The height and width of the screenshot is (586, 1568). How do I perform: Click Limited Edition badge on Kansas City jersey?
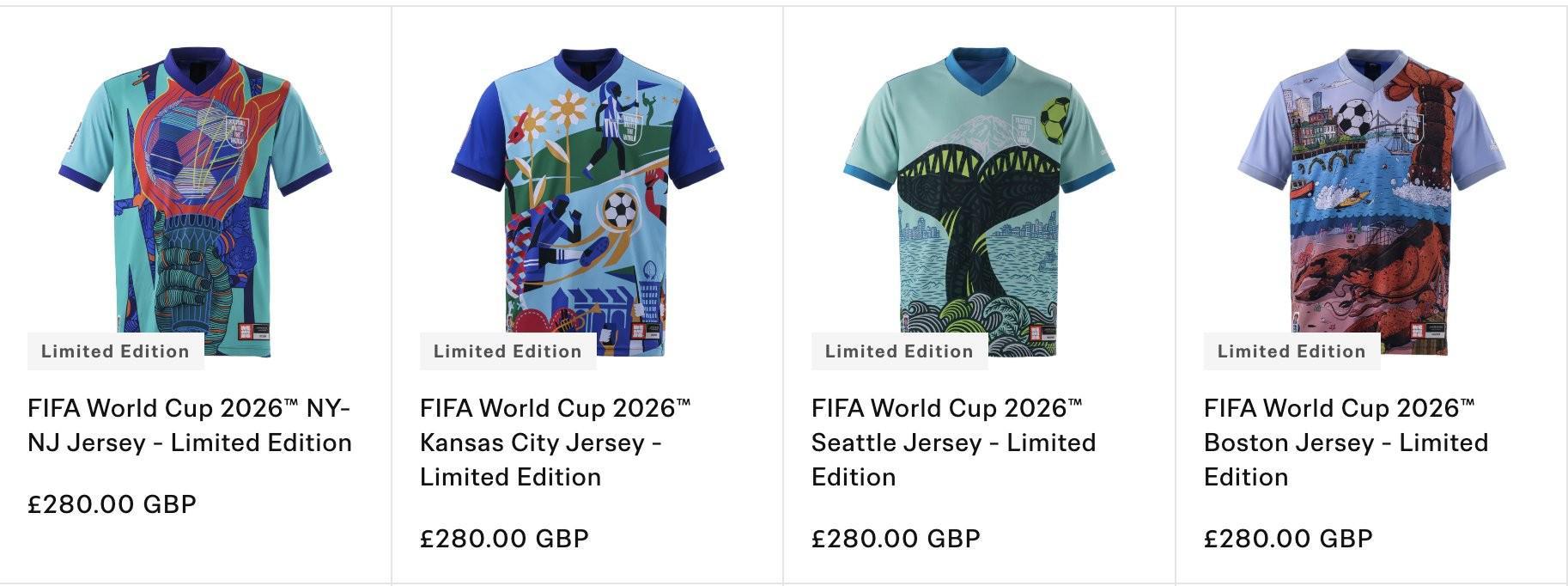tap(507, 351)
